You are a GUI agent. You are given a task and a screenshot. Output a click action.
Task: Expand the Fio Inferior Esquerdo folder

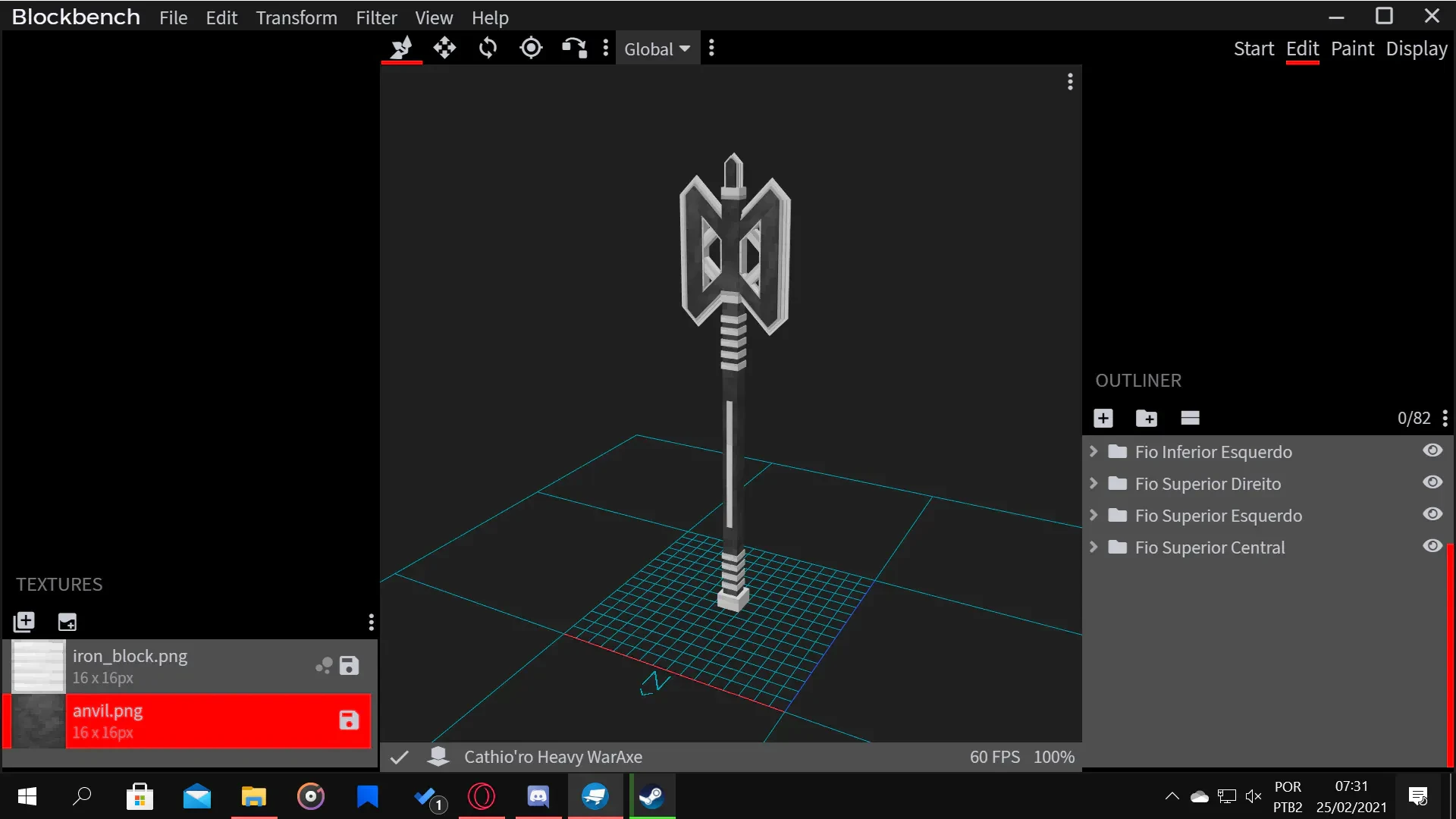[x=1094, y=451]
